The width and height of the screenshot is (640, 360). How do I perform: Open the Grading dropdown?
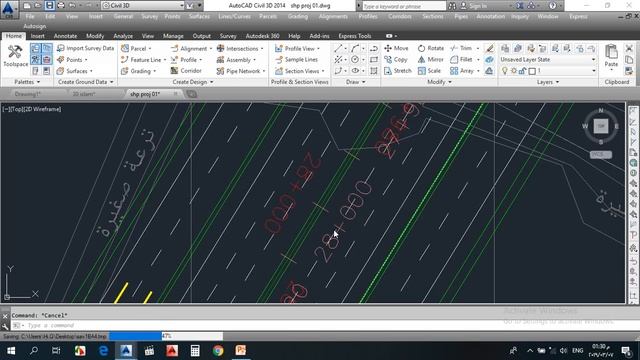[139, 71]
